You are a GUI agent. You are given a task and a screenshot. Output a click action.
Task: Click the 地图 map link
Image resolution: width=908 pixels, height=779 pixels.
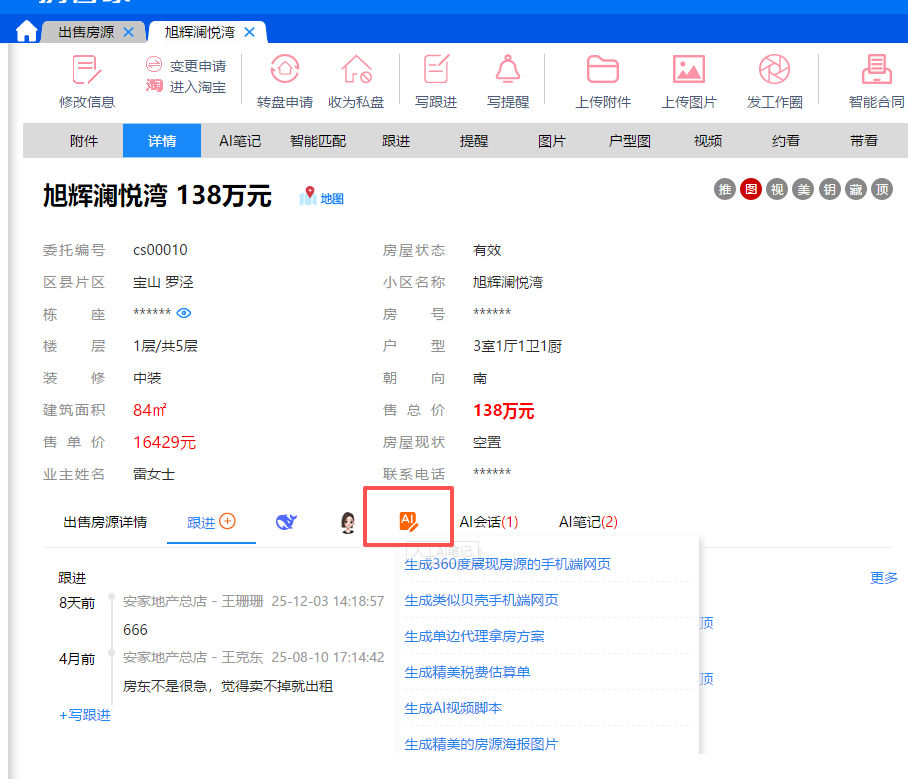(x=322, y=198)
